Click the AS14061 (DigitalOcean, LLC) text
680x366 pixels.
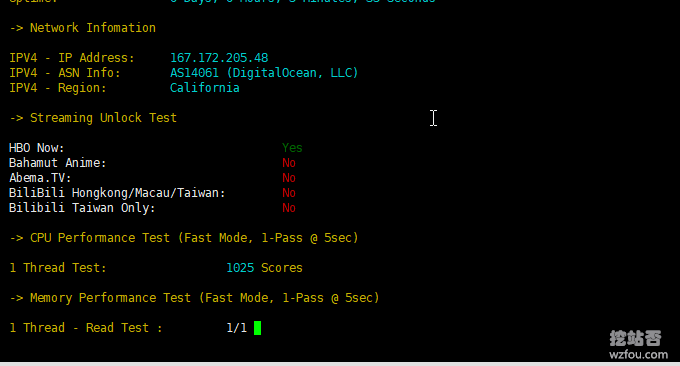(x=264, y=73)
